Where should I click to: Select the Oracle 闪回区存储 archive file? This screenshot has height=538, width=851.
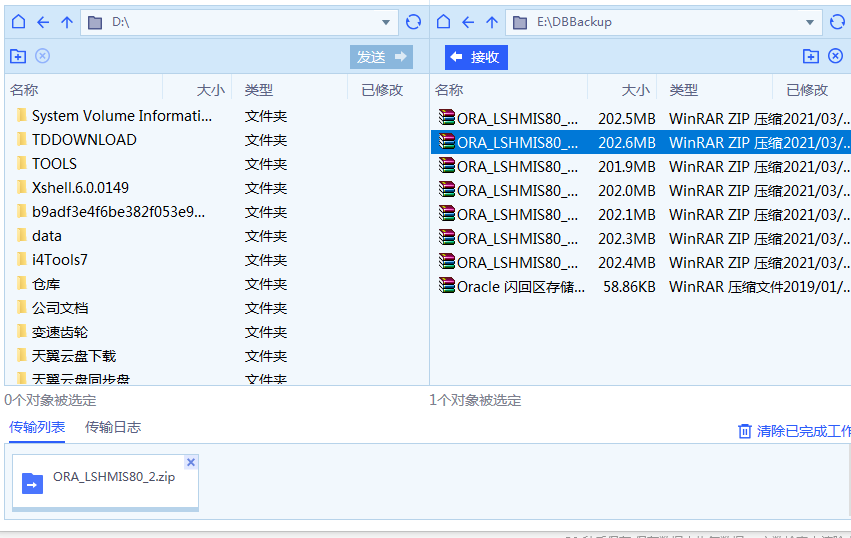click(517, 286)
